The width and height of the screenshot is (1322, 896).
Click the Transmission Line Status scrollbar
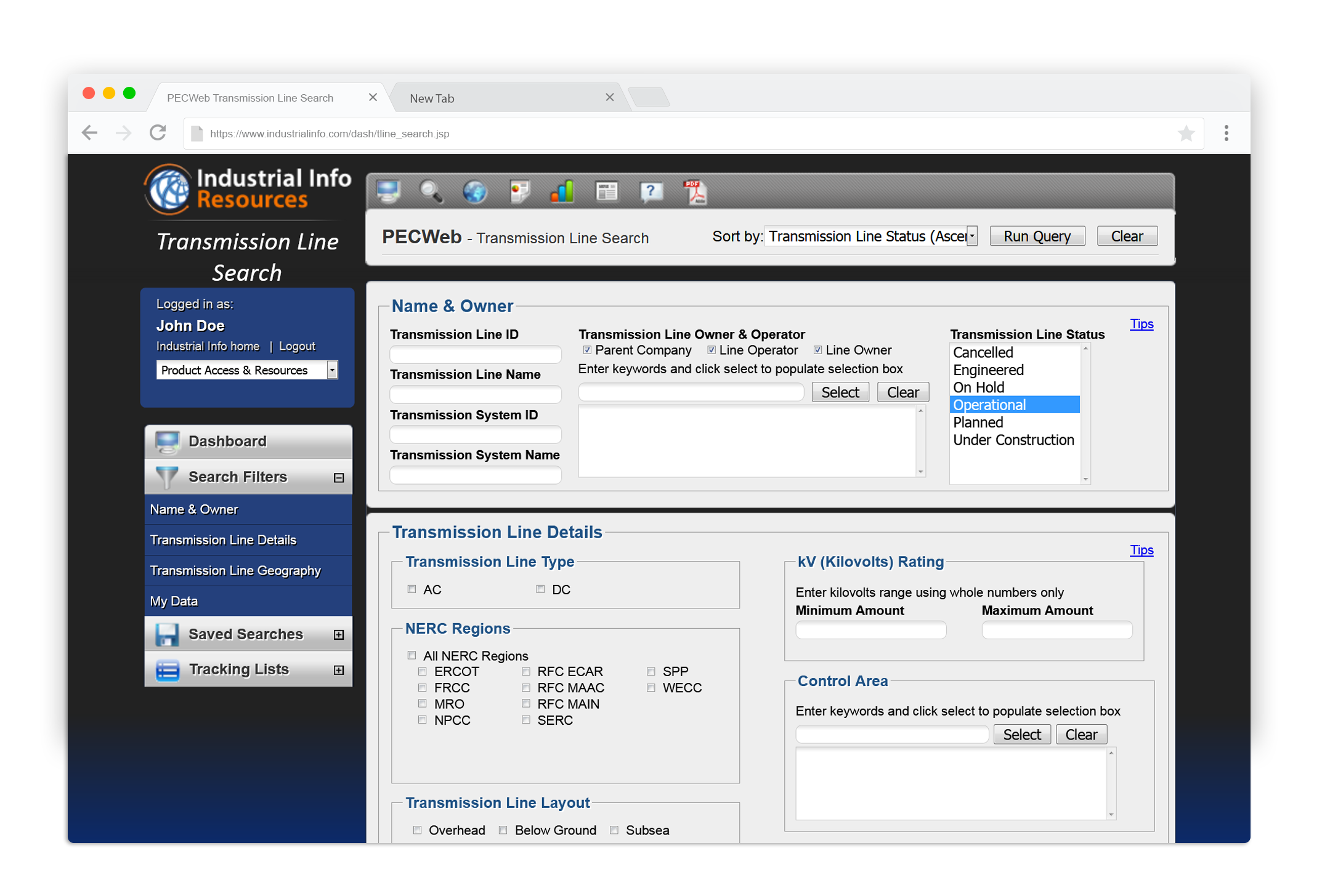(1085, 414)
